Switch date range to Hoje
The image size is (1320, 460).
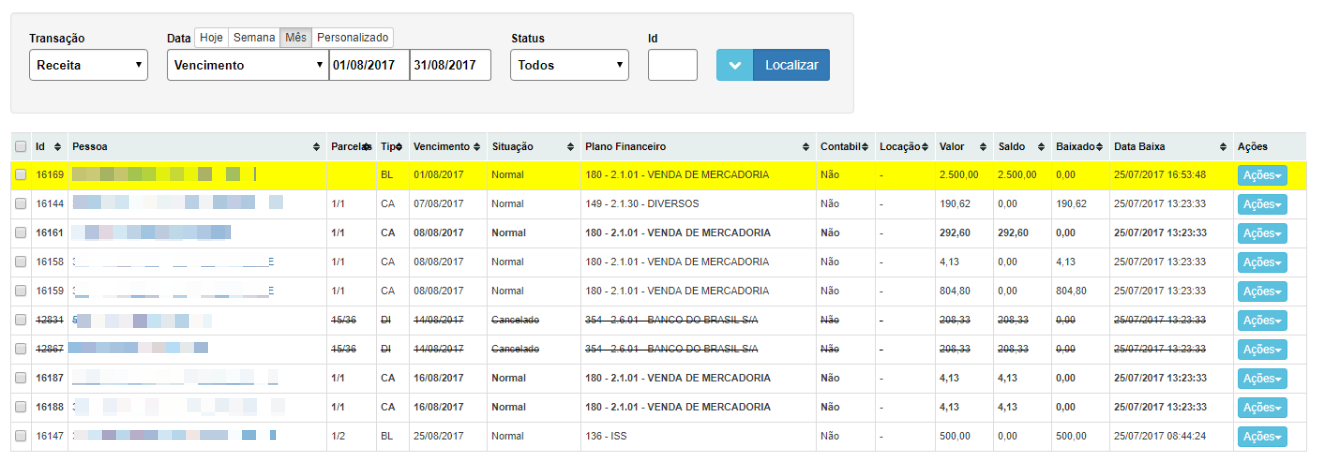coord(211,37)
